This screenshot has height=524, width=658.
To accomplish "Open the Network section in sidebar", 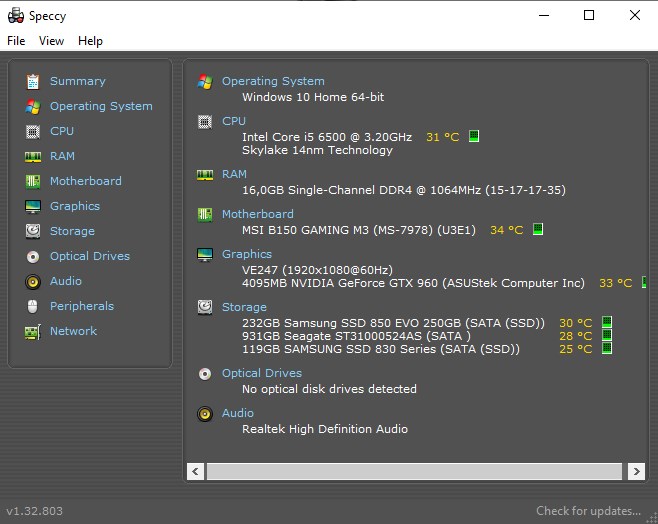I will point(73,331).
